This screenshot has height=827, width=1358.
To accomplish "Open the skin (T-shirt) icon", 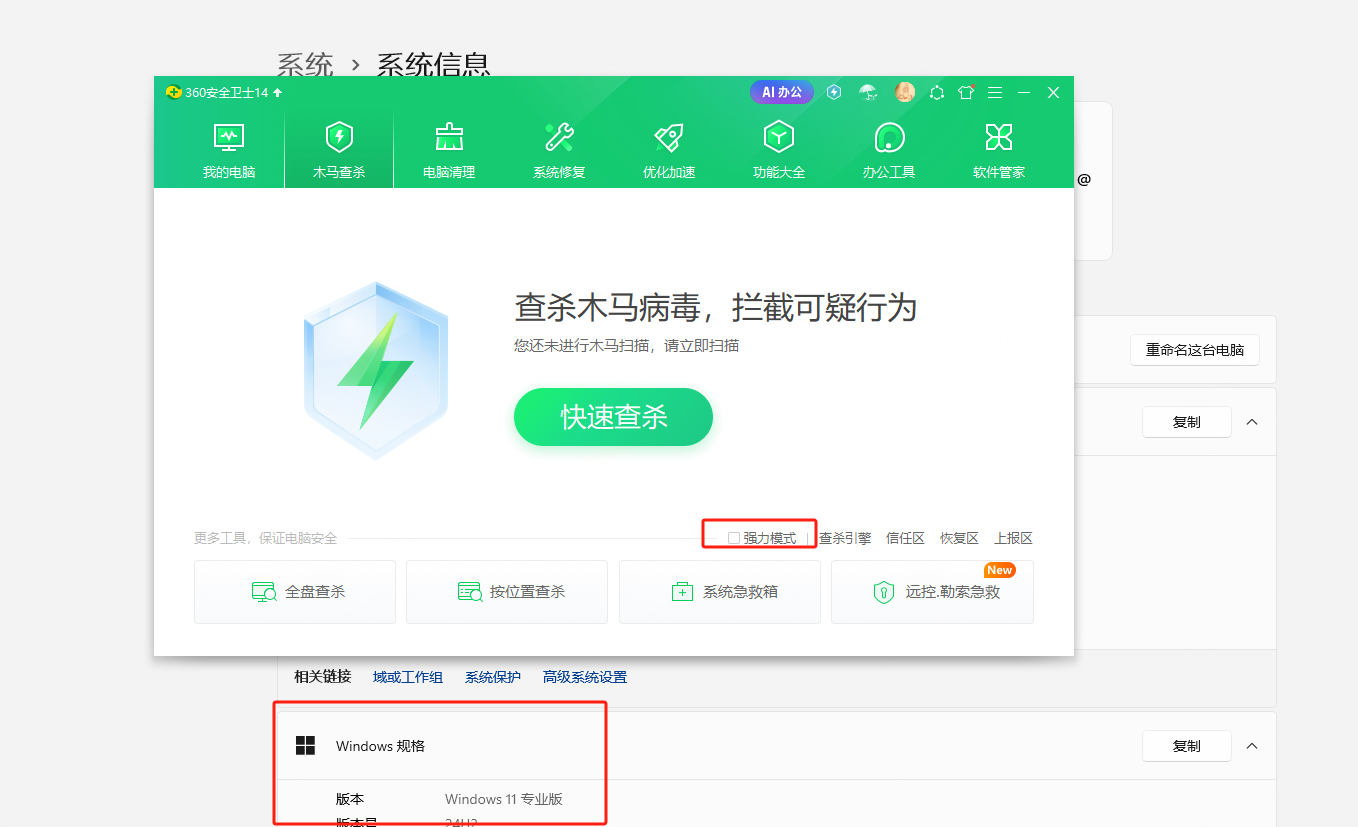I will coord(966,92).
